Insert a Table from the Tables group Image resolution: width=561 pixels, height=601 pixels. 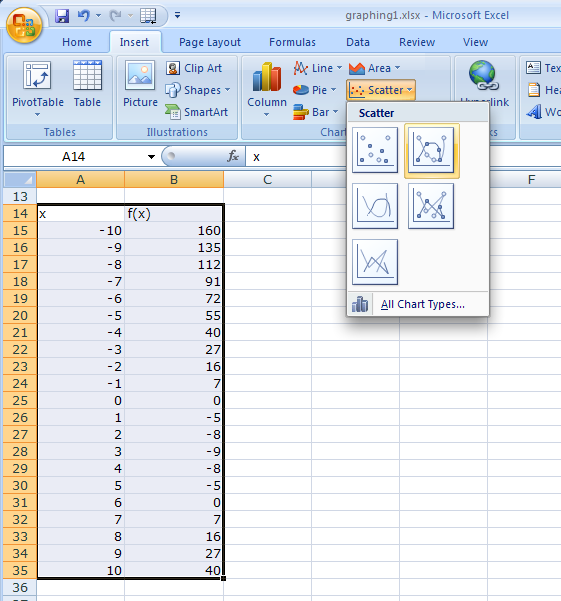pos(87,84)
